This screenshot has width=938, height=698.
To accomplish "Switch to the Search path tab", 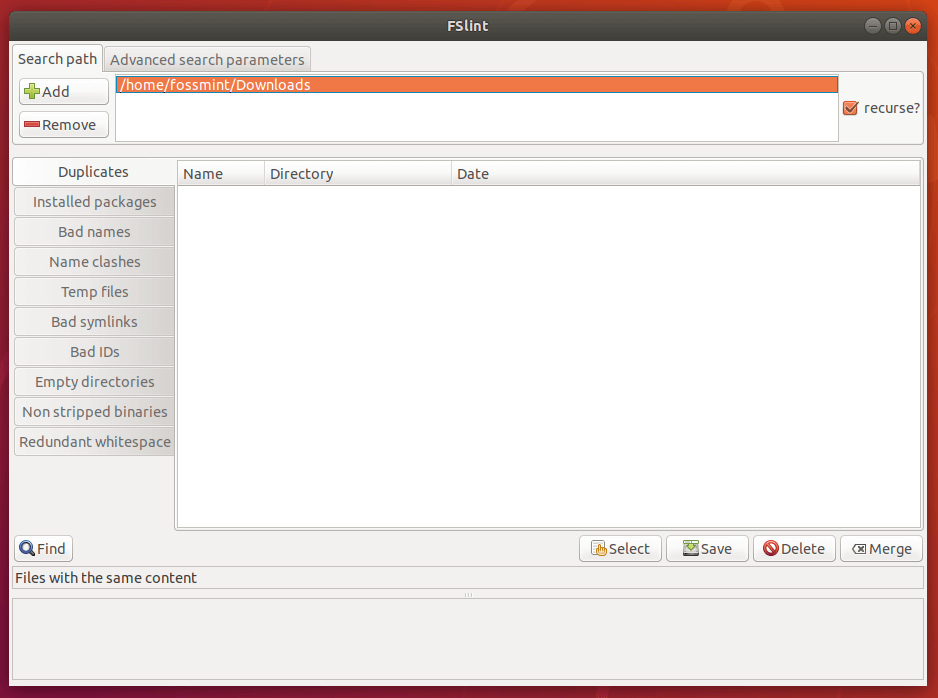I will coord(57,58).
